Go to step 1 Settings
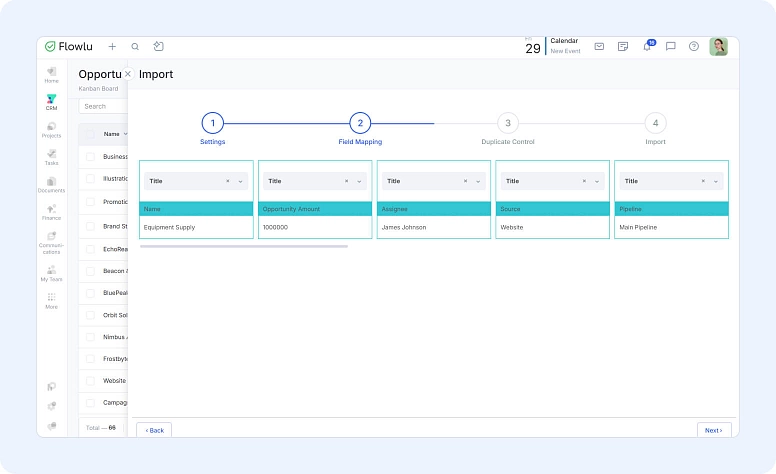This screenshot has width=776, height=474. click(x=212, y=123)
